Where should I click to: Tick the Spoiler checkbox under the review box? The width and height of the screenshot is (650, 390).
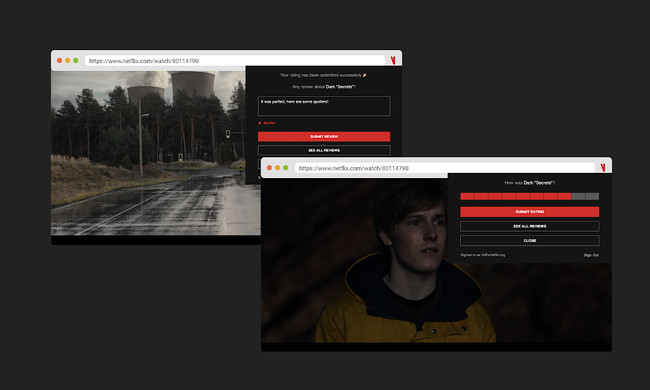click(x=260, y=123)
